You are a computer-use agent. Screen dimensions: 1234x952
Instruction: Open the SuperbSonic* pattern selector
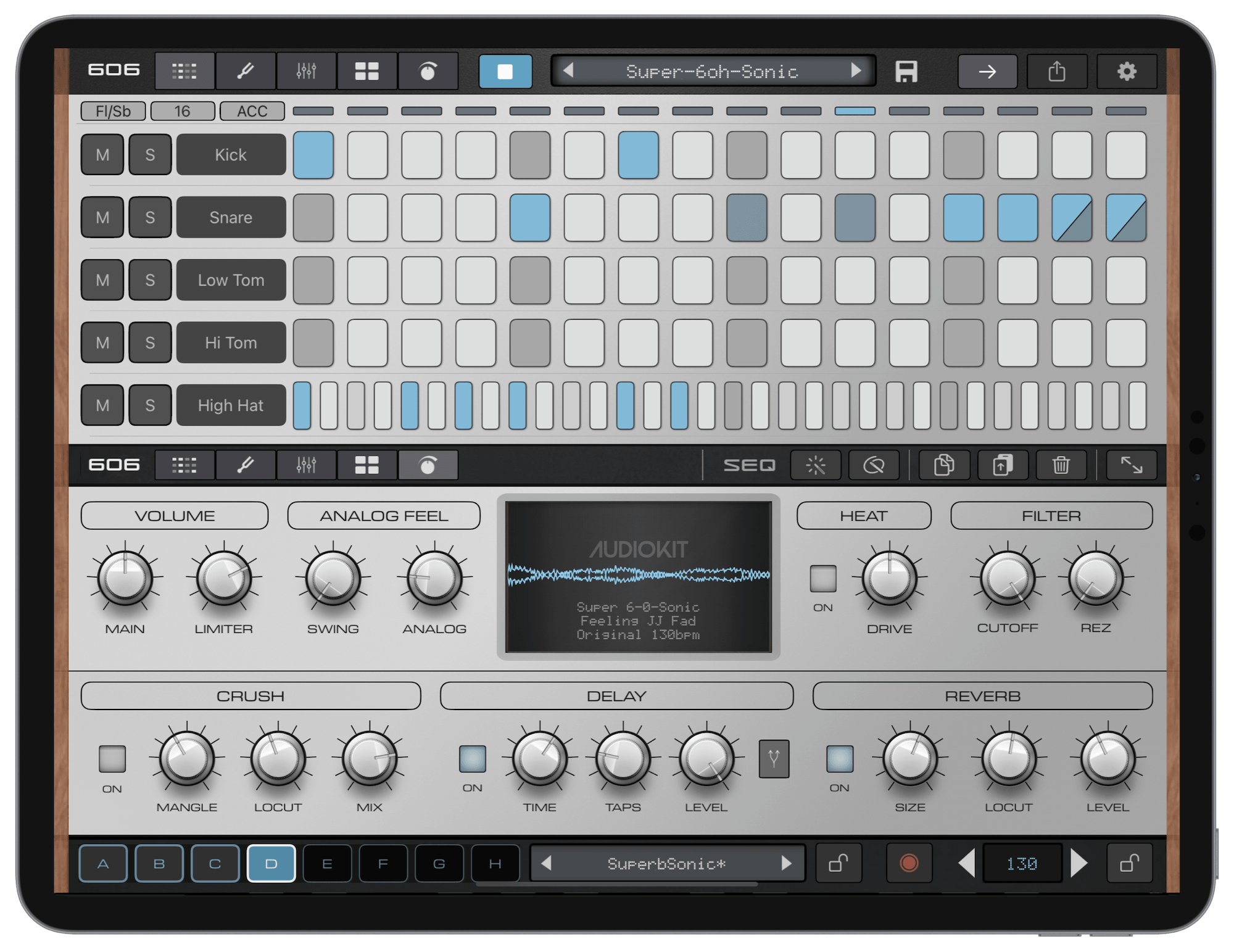coord(666,863)
